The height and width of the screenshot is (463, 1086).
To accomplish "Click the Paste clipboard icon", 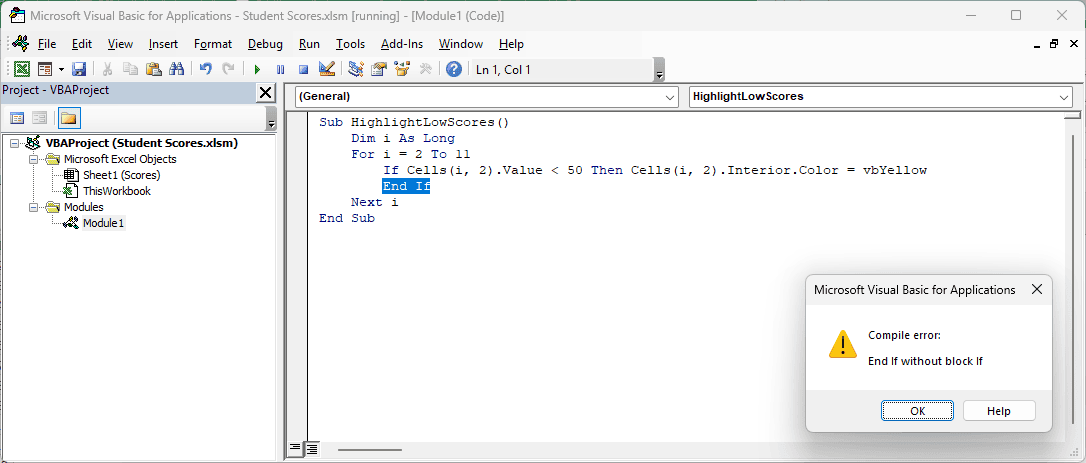I will 153,69.
